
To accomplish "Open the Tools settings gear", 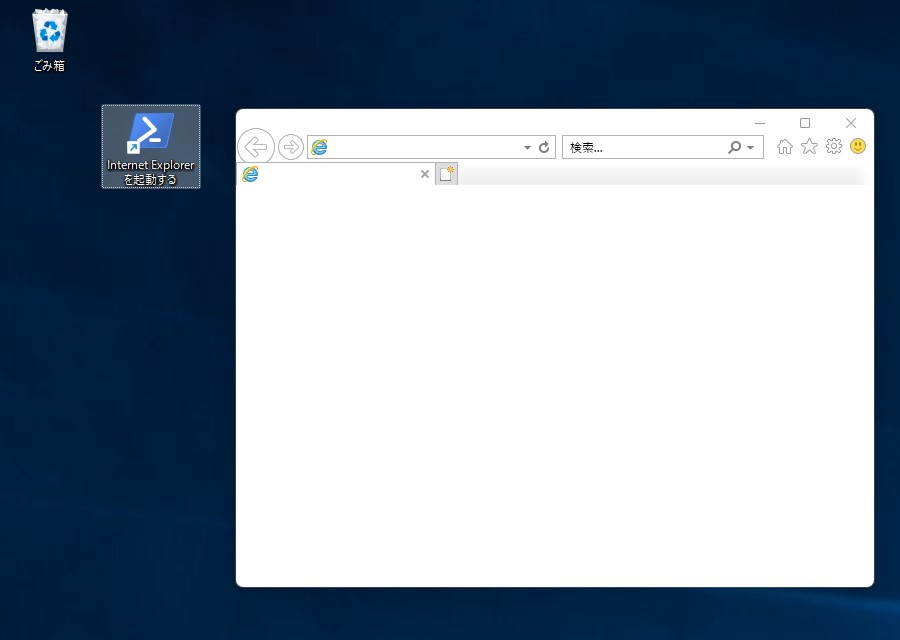I will pyautogui.click(x=833, y=146).
